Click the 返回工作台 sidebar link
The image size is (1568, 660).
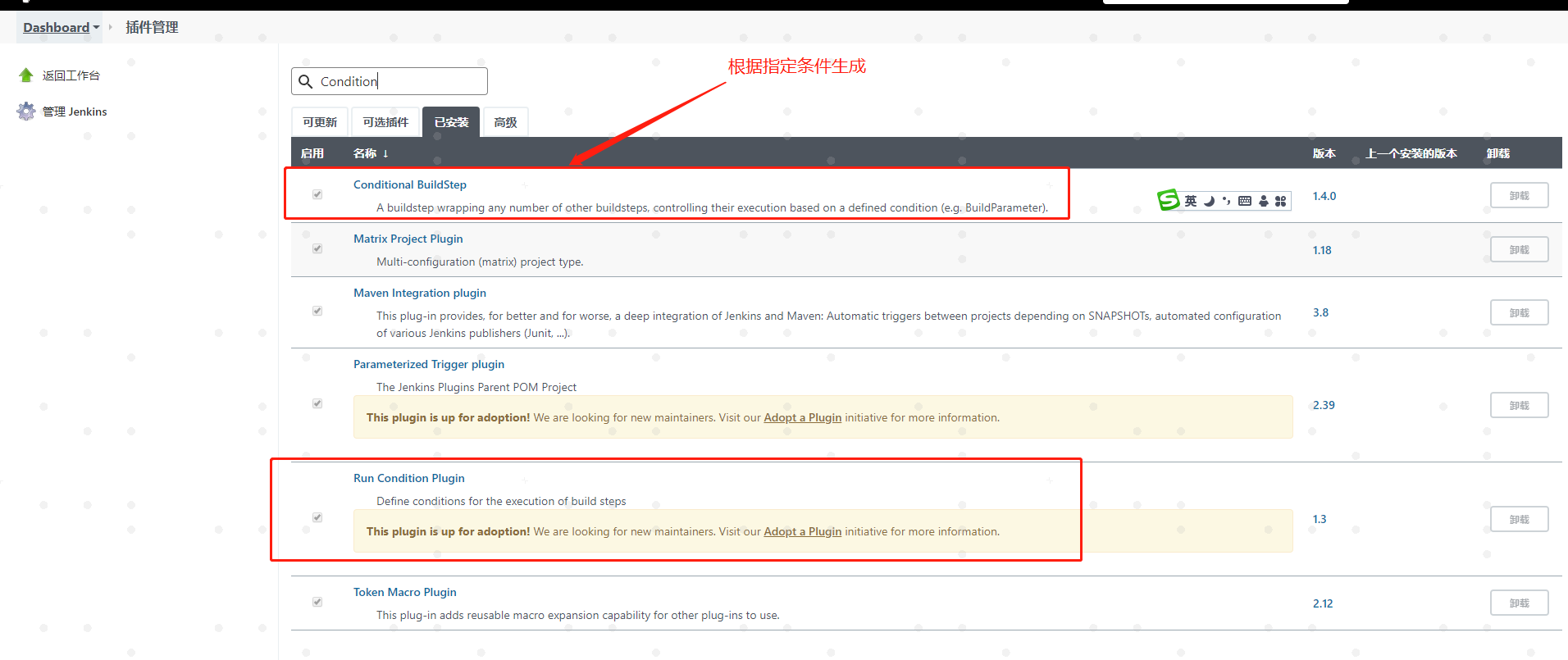71,75
